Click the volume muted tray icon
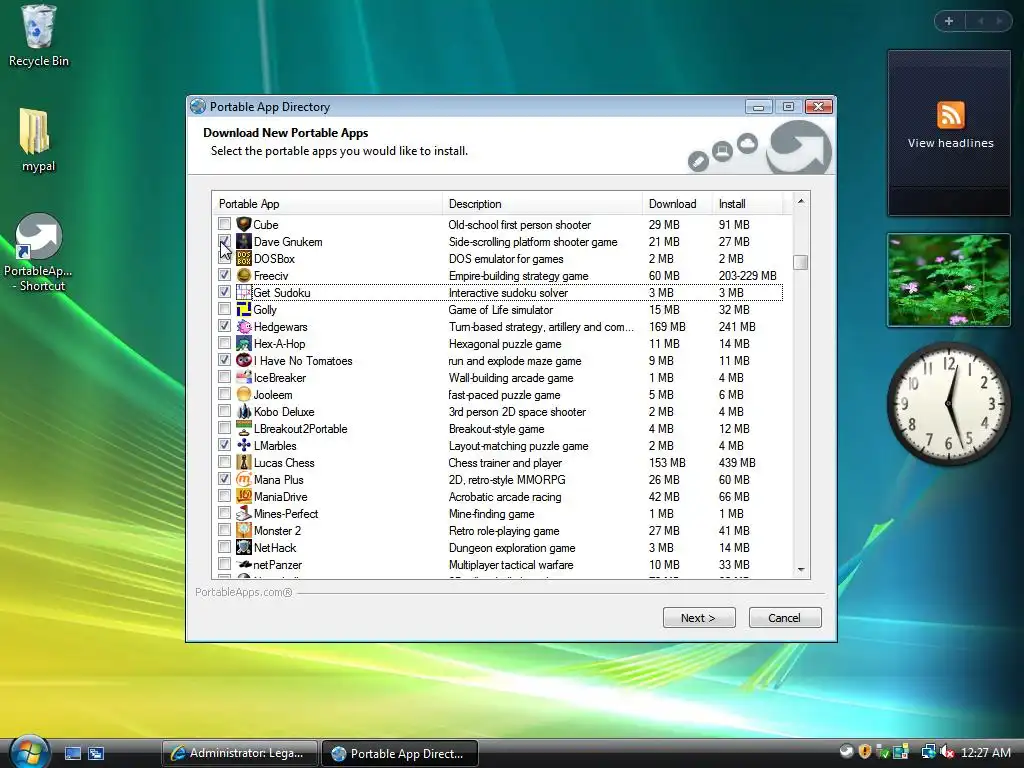The height and width of the screenshot is (768, 1024). (947, 752)
